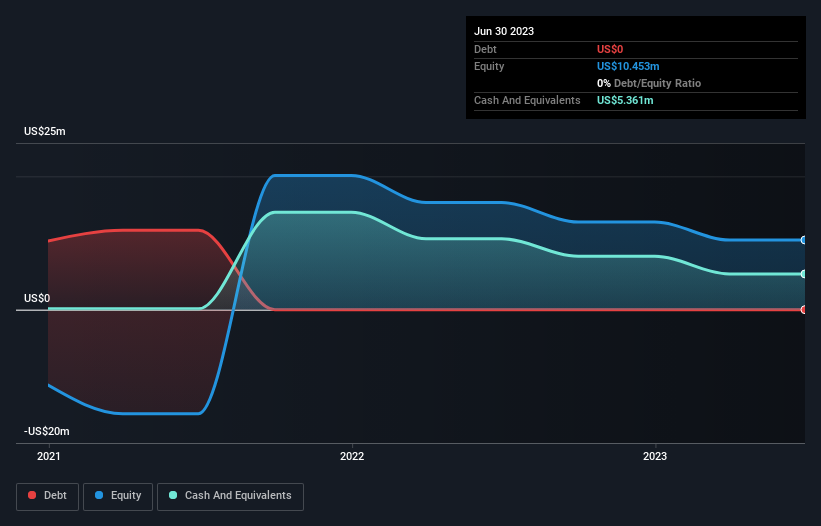Click the 0% Debt/Equity Ratio text
The width and height of the screenshot is (821, 526).
click(649, 83)
